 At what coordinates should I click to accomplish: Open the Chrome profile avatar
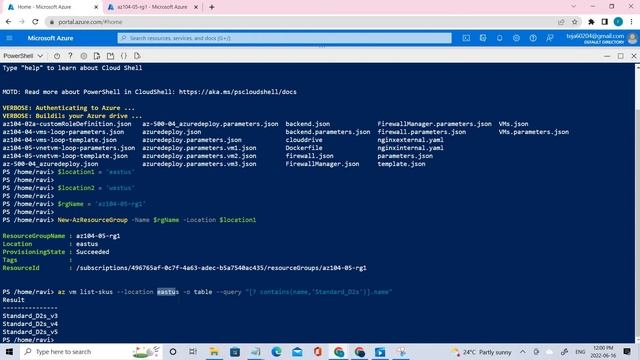tap(618, 22)
